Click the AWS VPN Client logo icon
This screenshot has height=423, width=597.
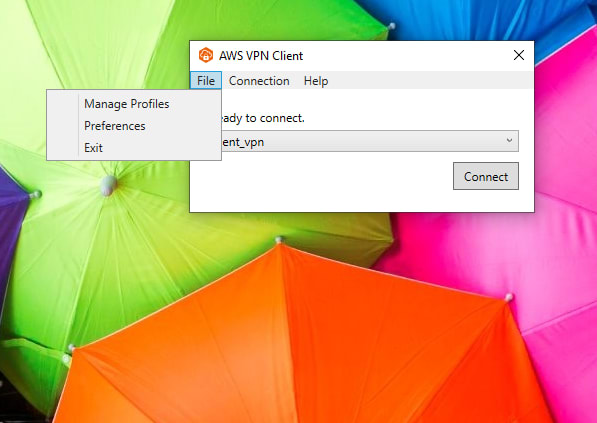point(206,55)
